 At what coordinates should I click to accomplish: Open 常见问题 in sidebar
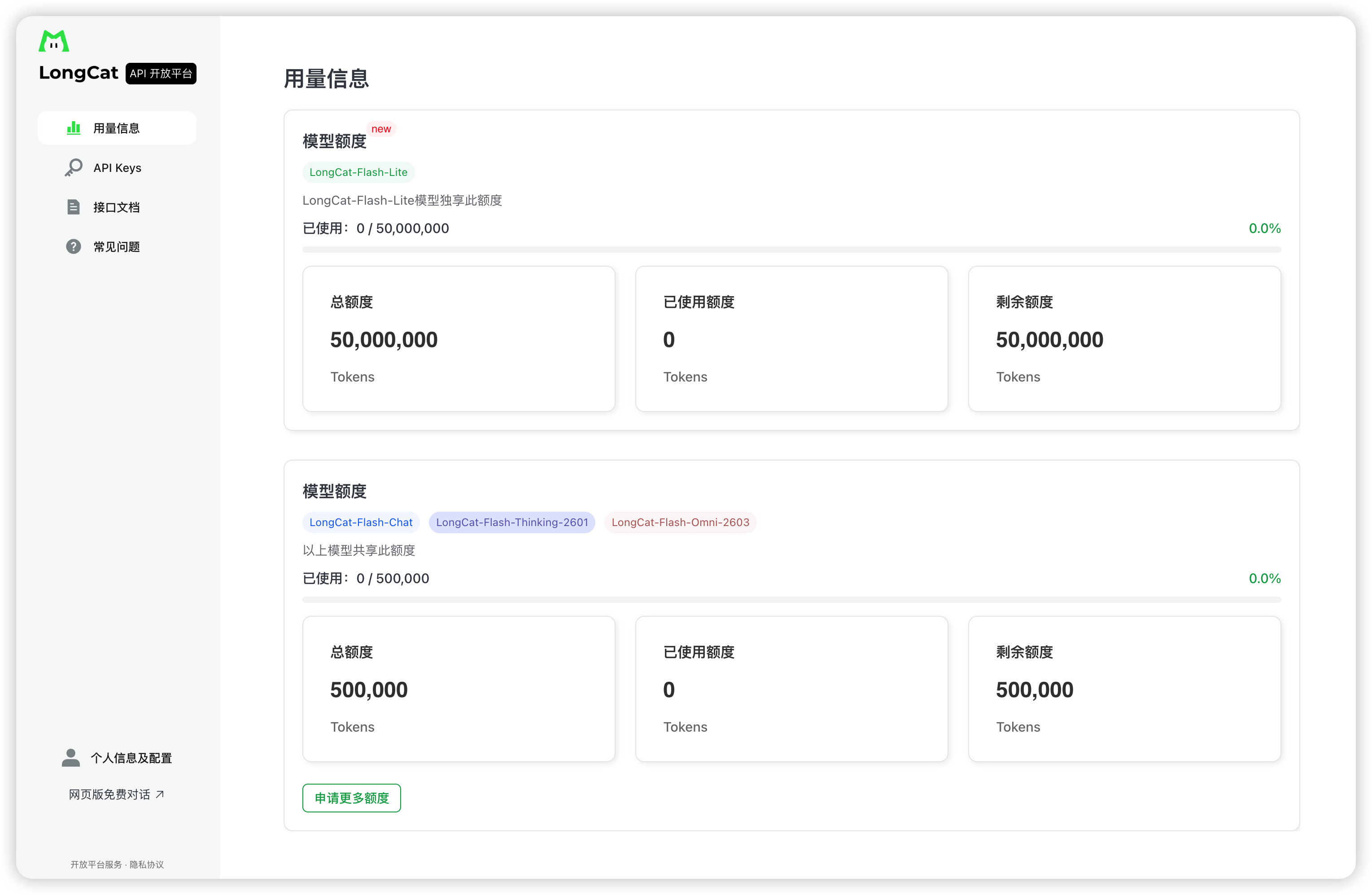[x=117, y=247]
